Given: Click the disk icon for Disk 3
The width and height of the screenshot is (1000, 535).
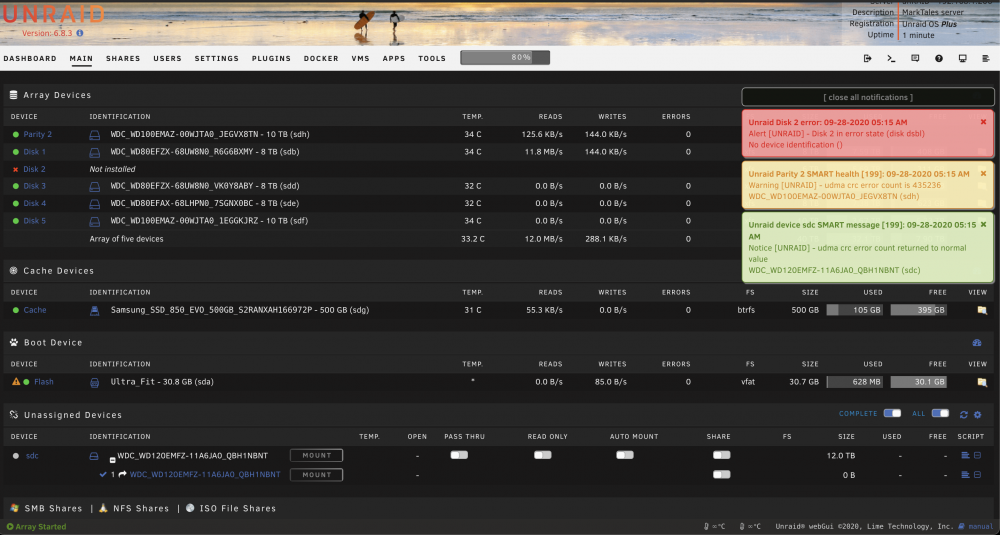Looking at the screenshot, I should coord(94,186).
